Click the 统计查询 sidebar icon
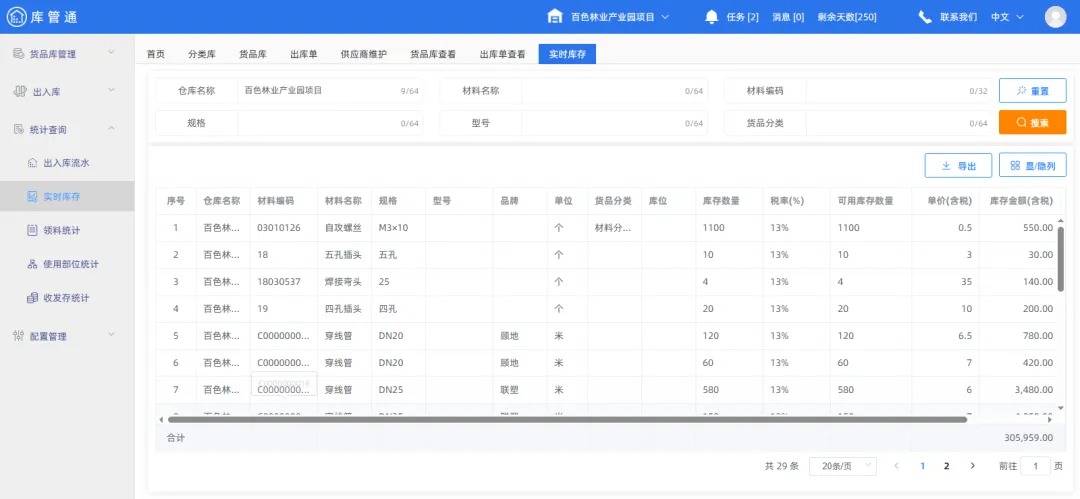The width and height of the screenshot is (1080, 499). [19, 129]
